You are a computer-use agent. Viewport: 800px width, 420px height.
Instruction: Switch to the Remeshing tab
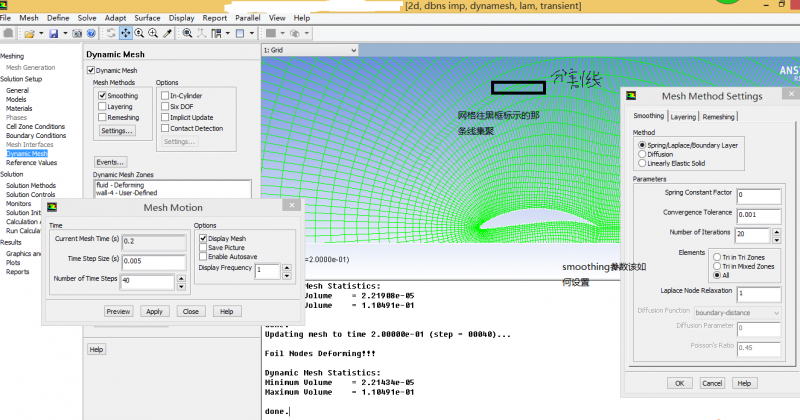718,117
